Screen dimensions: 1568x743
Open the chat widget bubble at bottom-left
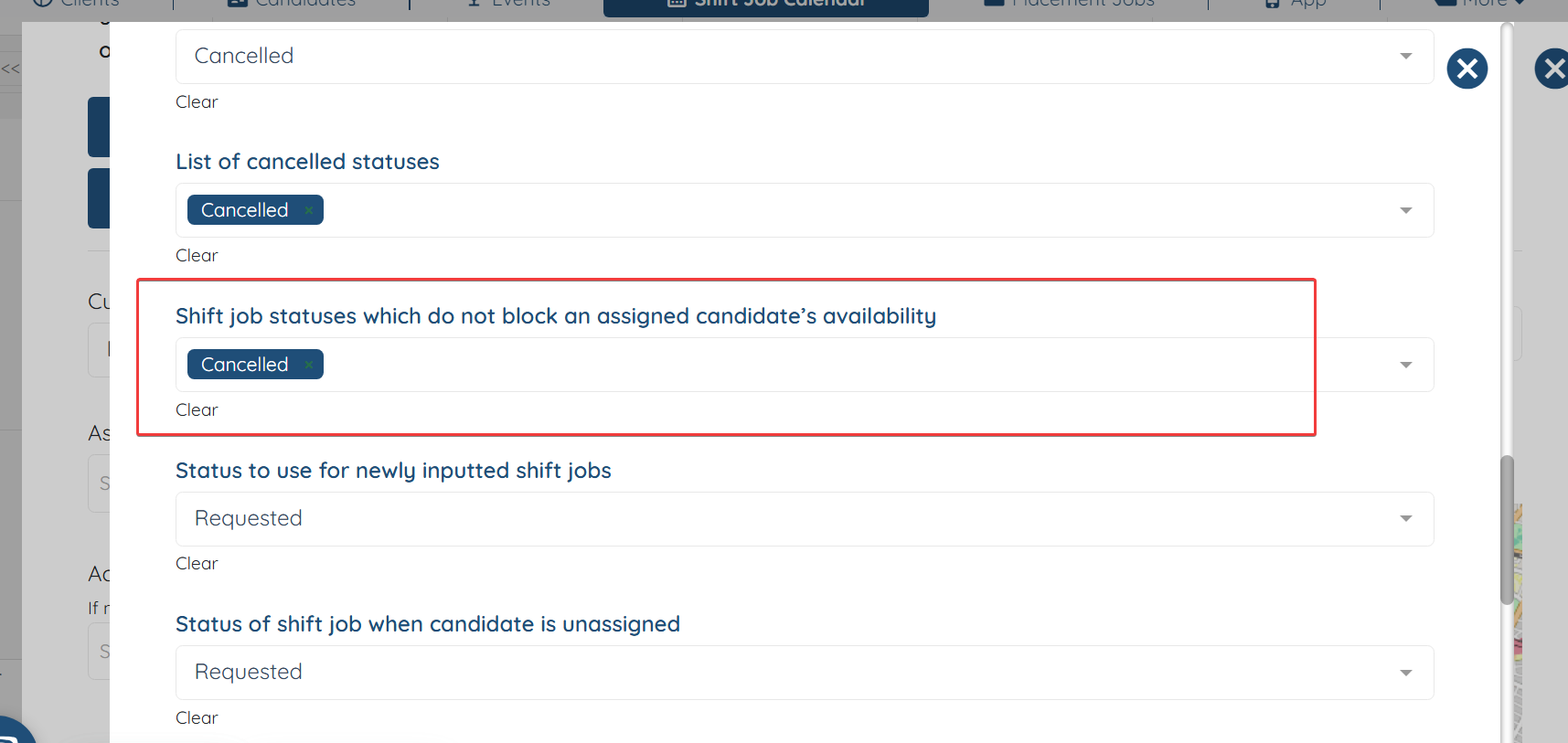click(13, 731)
